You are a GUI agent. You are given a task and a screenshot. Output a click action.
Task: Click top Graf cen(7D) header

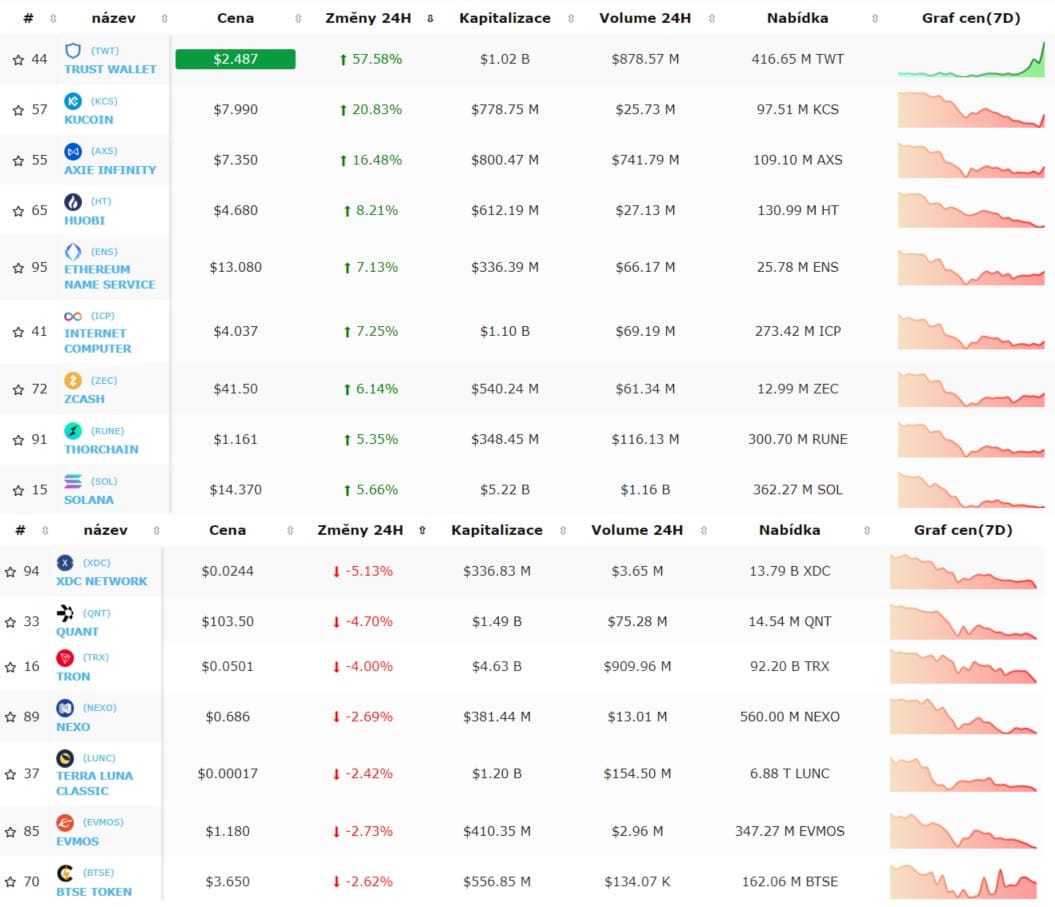(971, 18)
